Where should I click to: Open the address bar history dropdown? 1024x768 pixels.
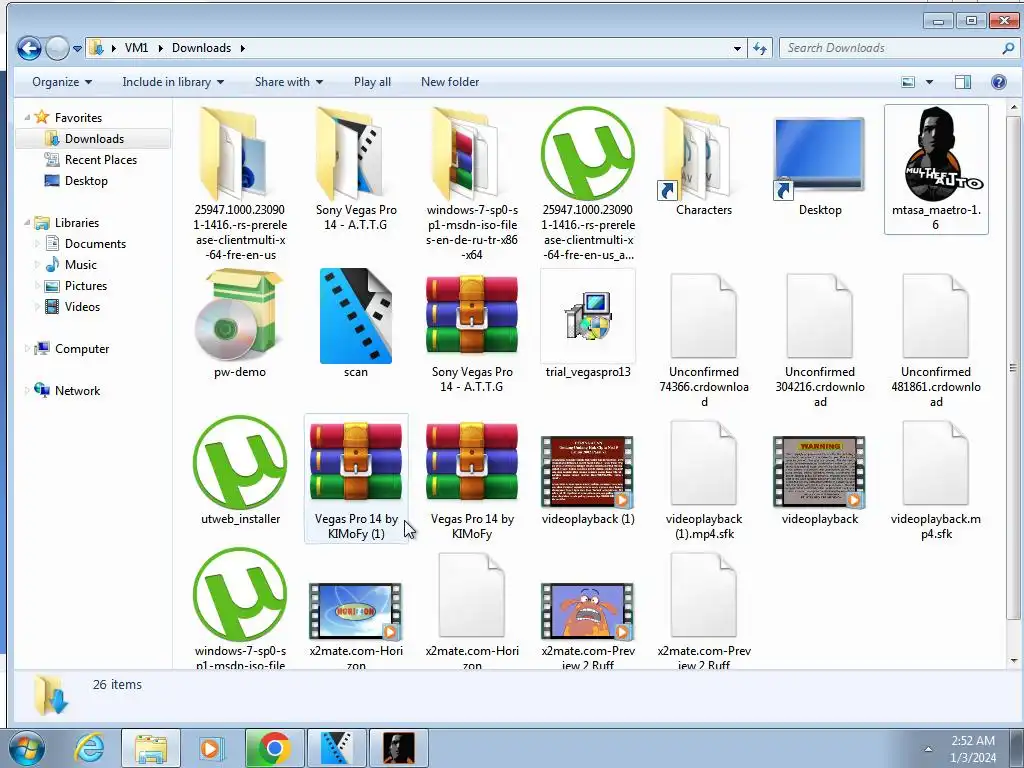(737, 48)
